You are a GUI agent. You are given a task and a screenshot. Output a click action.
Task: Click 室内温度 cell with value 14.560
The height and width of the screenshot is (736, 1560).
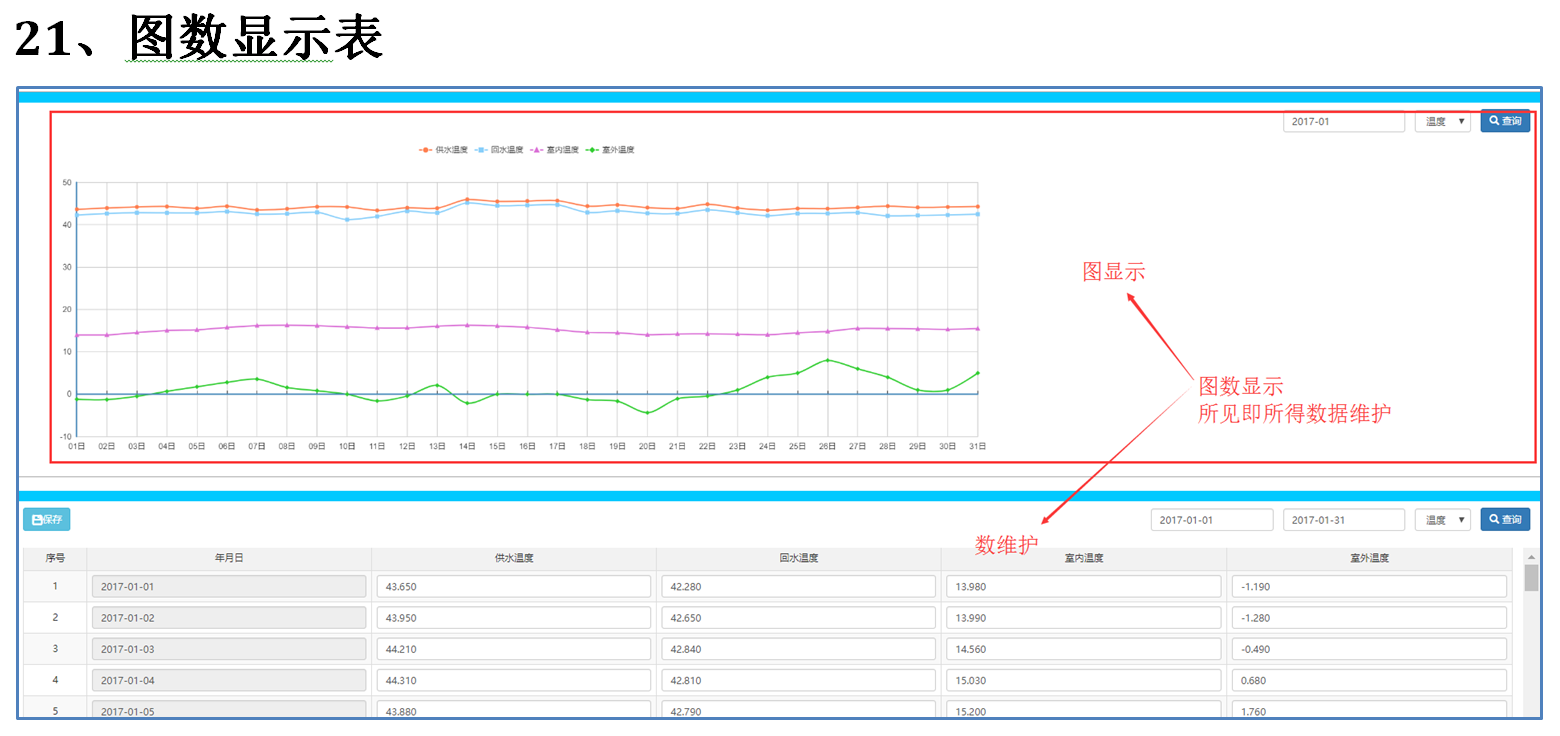(1083, 650)
